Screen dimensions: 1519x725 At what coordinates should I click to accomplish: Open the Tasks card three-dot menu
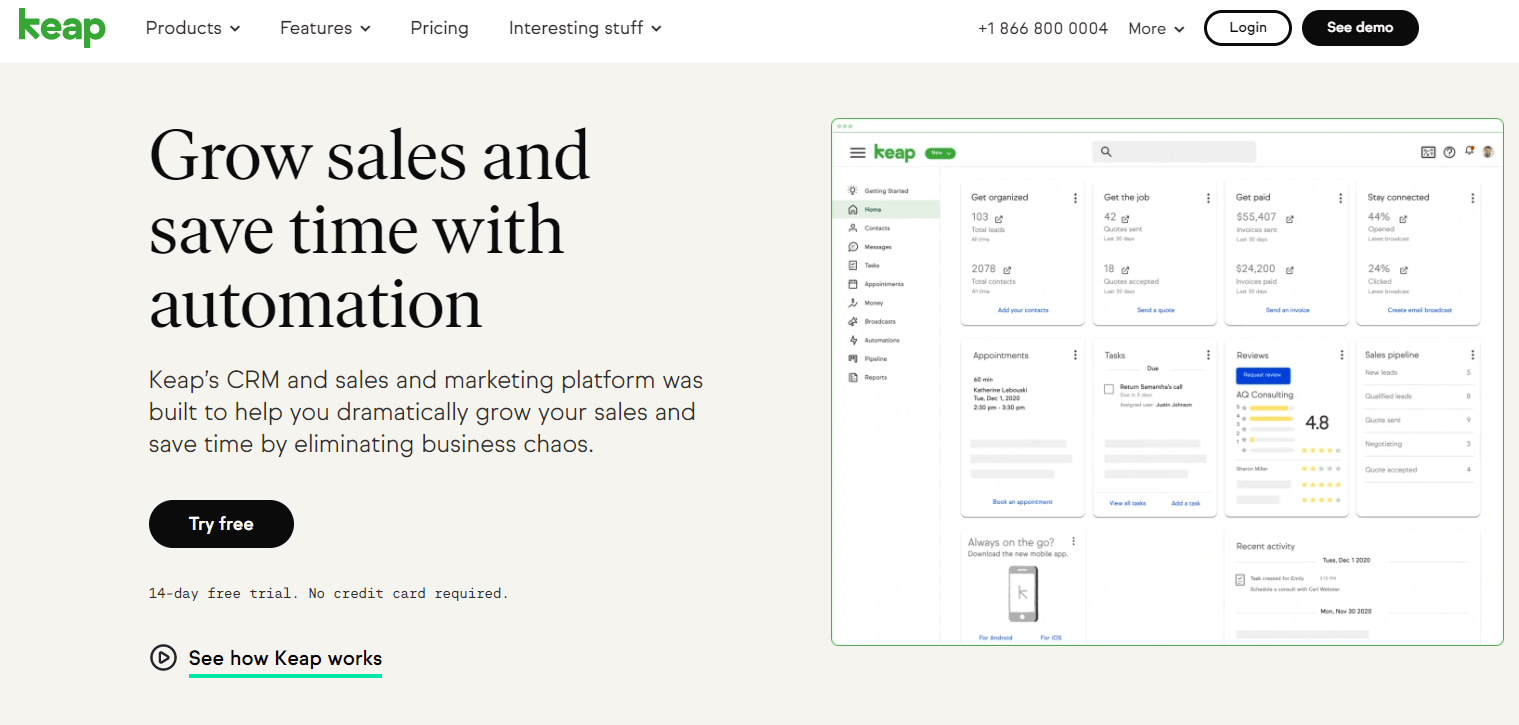(1209, 355)
